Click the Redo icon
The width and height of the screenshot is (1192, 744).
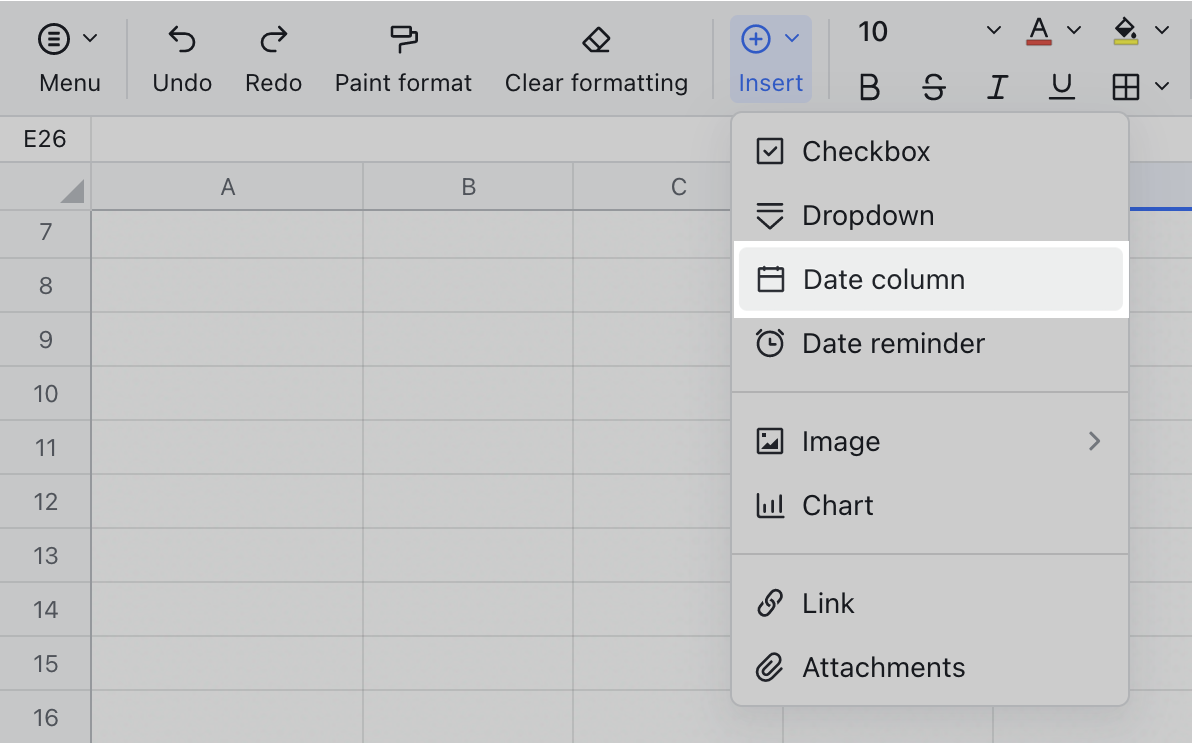272,42
